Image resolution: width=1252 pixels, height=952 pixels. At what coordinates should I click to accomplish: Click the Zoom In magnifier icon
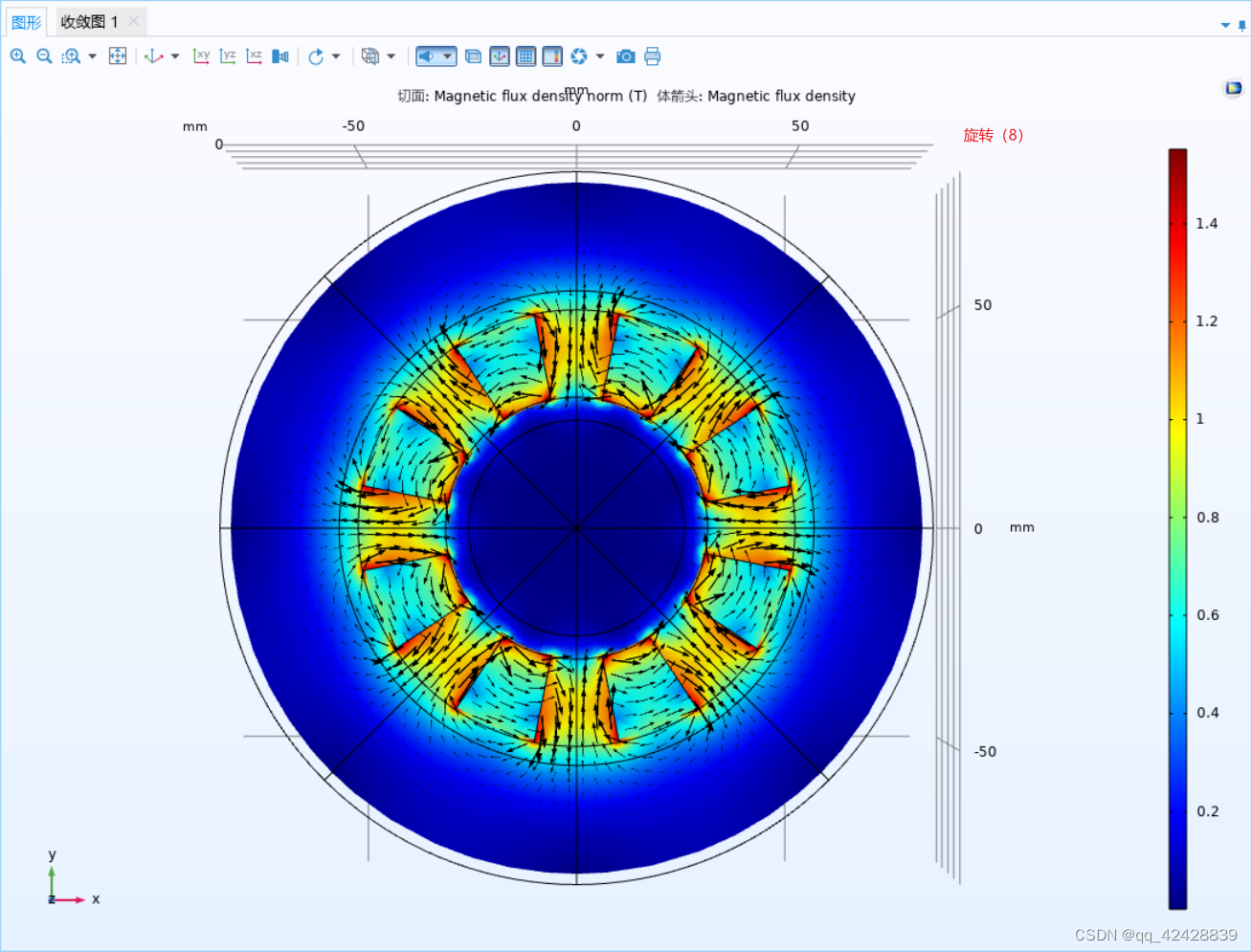(17, 56)
